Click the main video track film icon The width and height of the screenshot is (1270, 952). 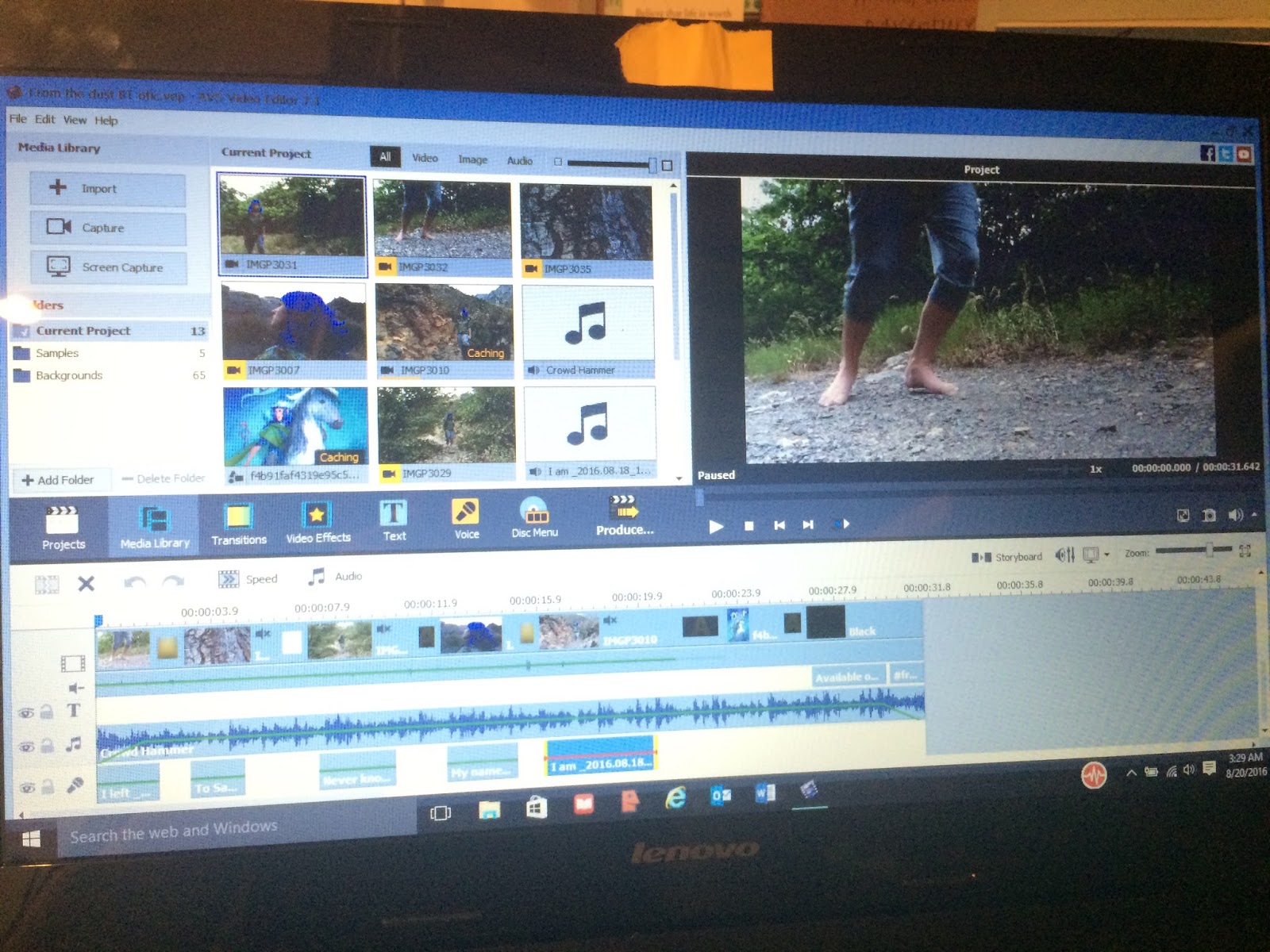(x=73, y=663)
